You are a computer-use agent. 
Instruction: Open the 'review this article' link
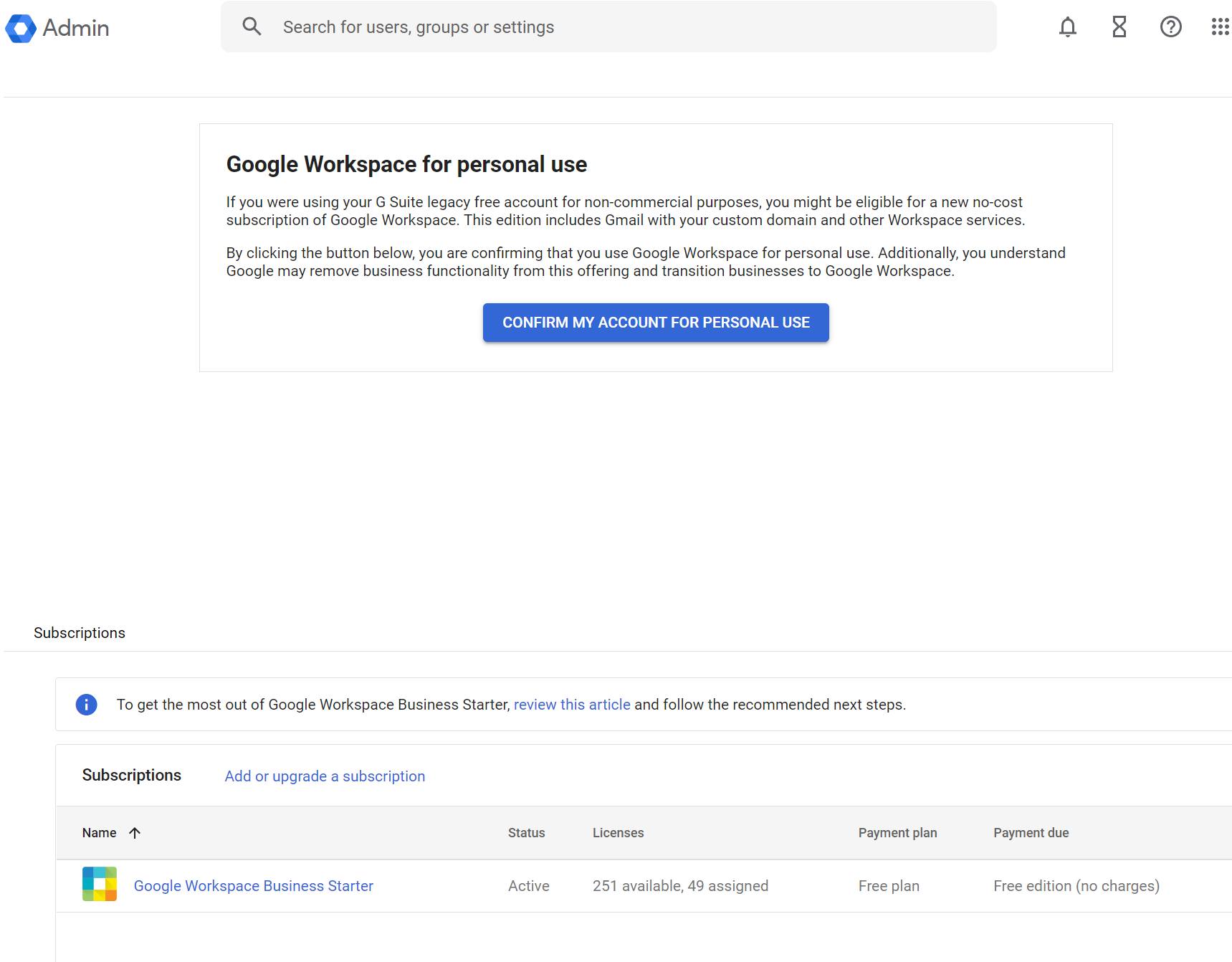coord(572,705)
